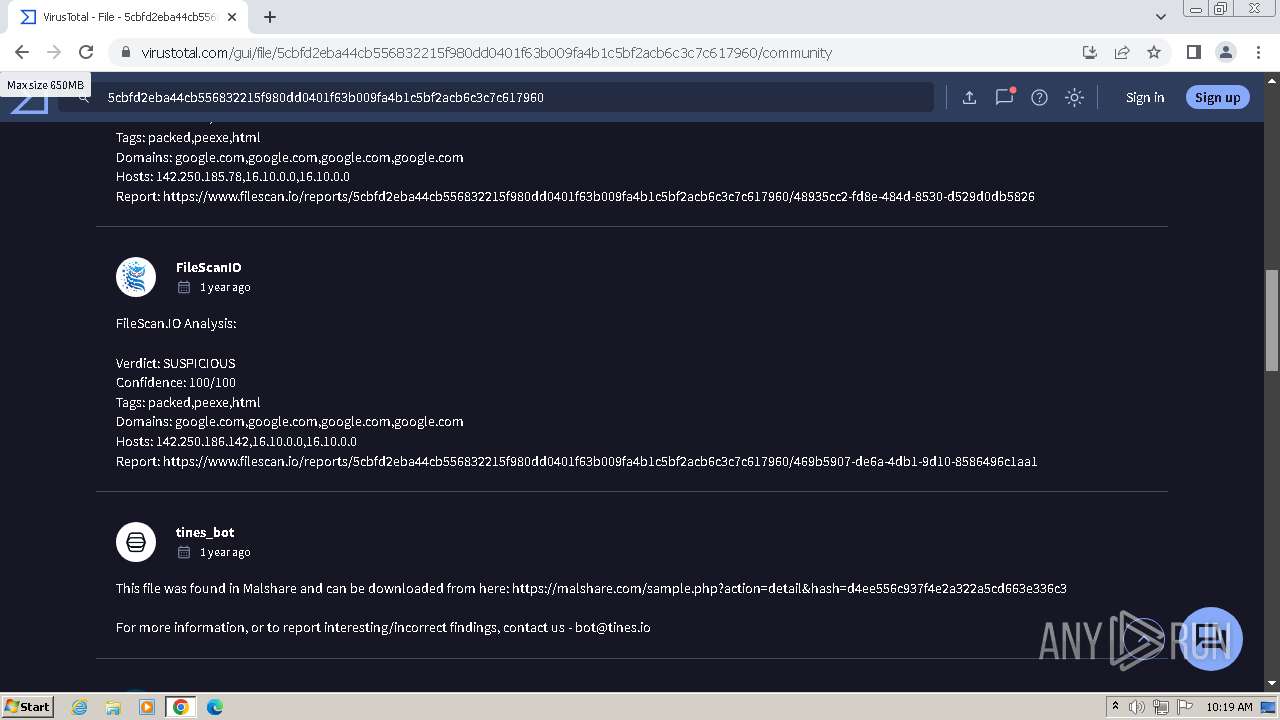Viewport: 1280px width, 720px height.
Task: Open second filescan.io report link ending c1aa1
Action: (x=600, y=461)
